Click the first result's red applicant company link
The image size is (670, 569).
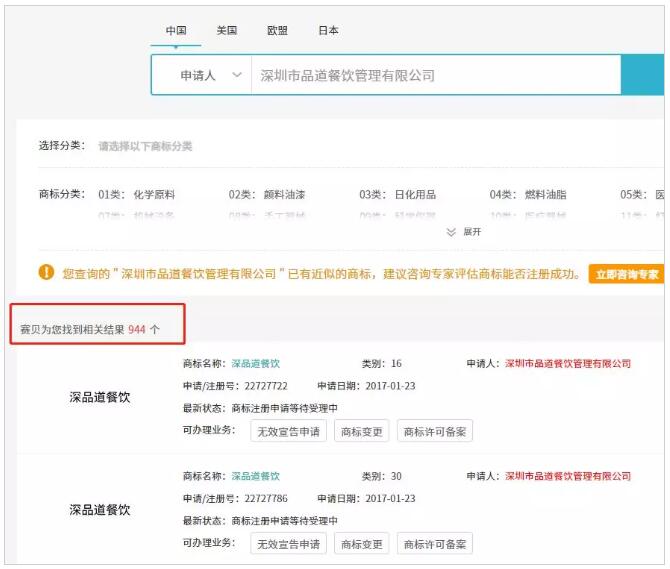tap(568, 364)
